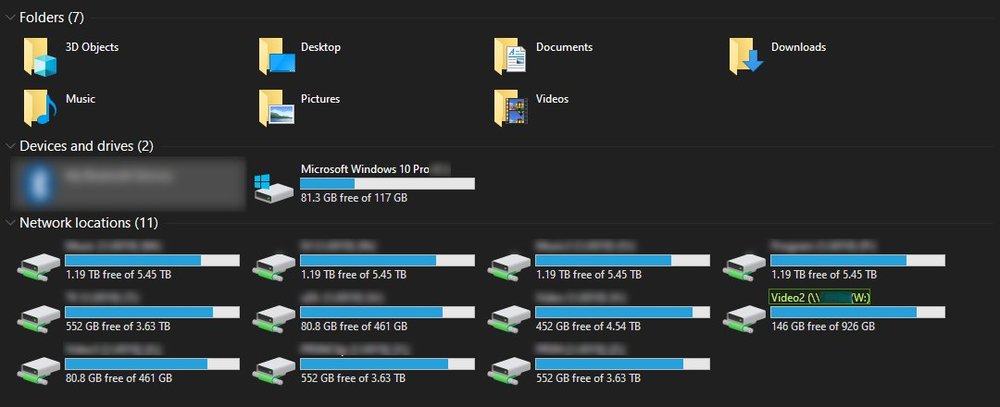Collapse the Folders (7) group
This screenshot has height=407, width=1000.
(x=10, y=17)
